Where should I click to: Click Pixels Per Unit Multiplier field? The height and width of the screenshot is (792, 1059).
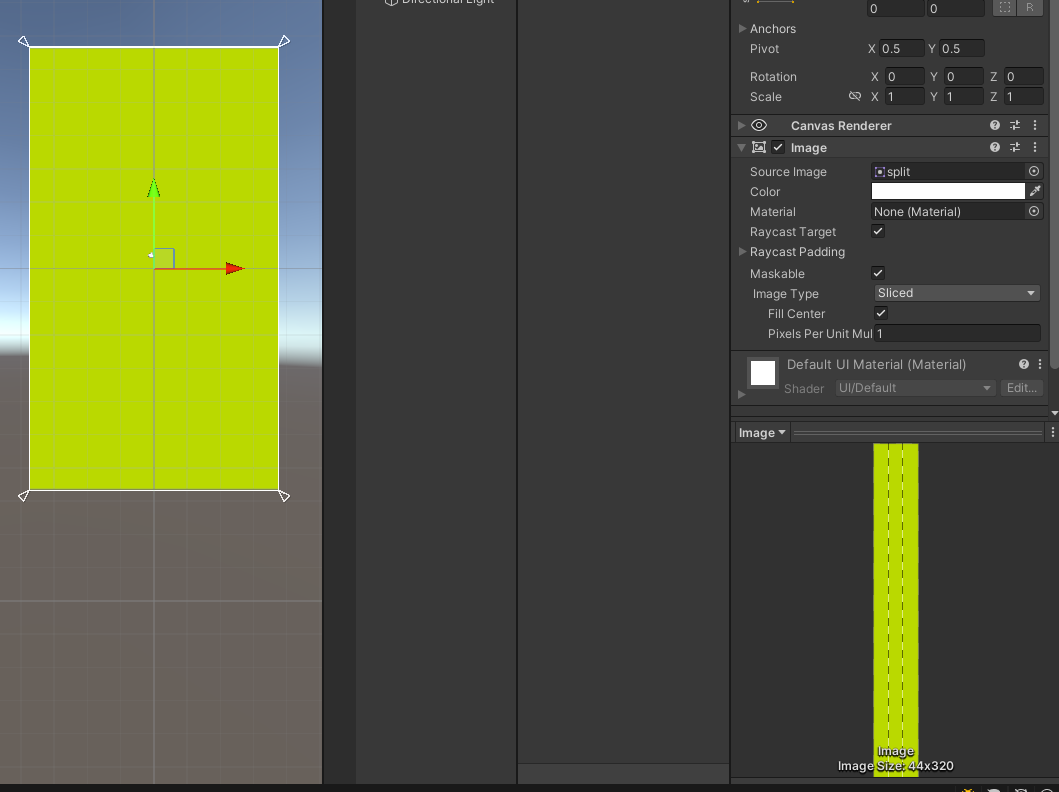(x=957, y=334)
